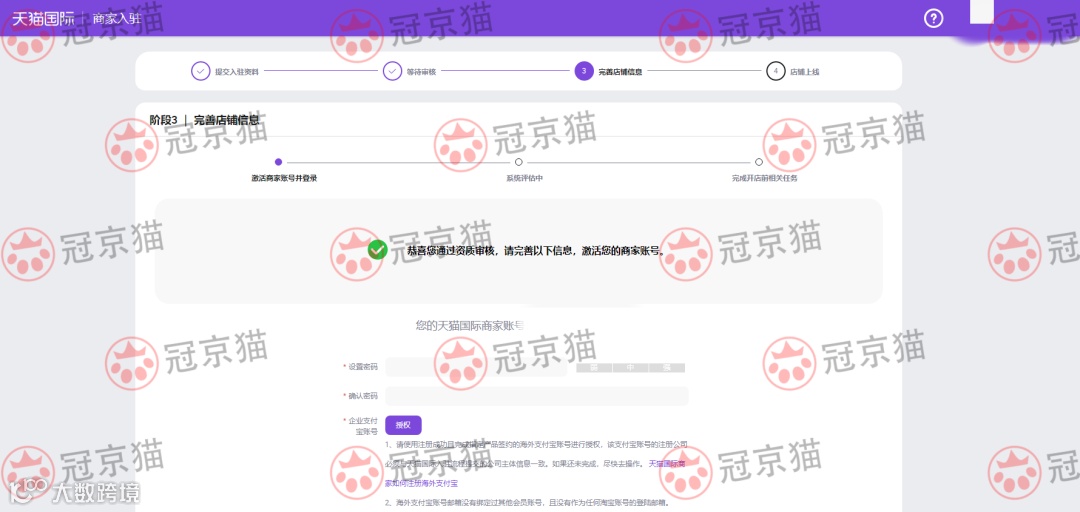Image resolution: width=1080 pixels, height=512 pixels.
Task: Click the hollow dot above 系统评估中
Action: [x=519, y=162]
